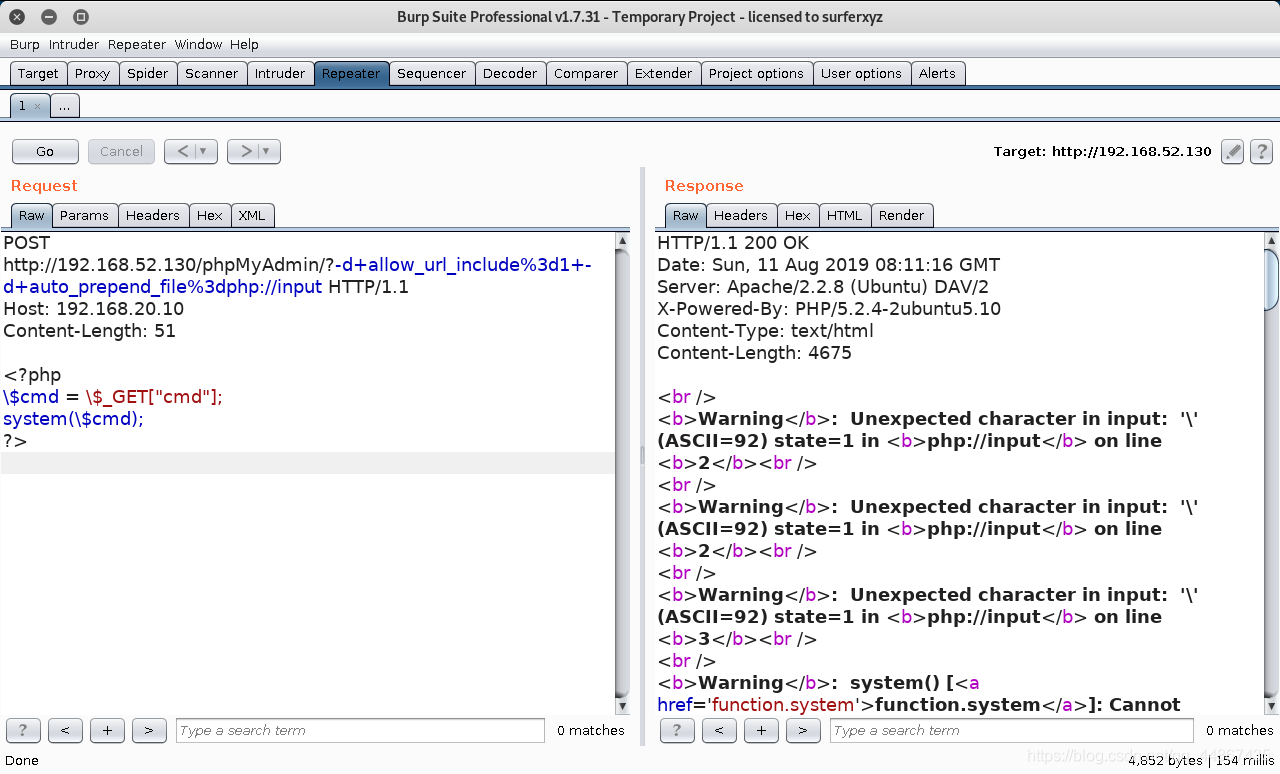Open the Response Render tab

(902, 216)
